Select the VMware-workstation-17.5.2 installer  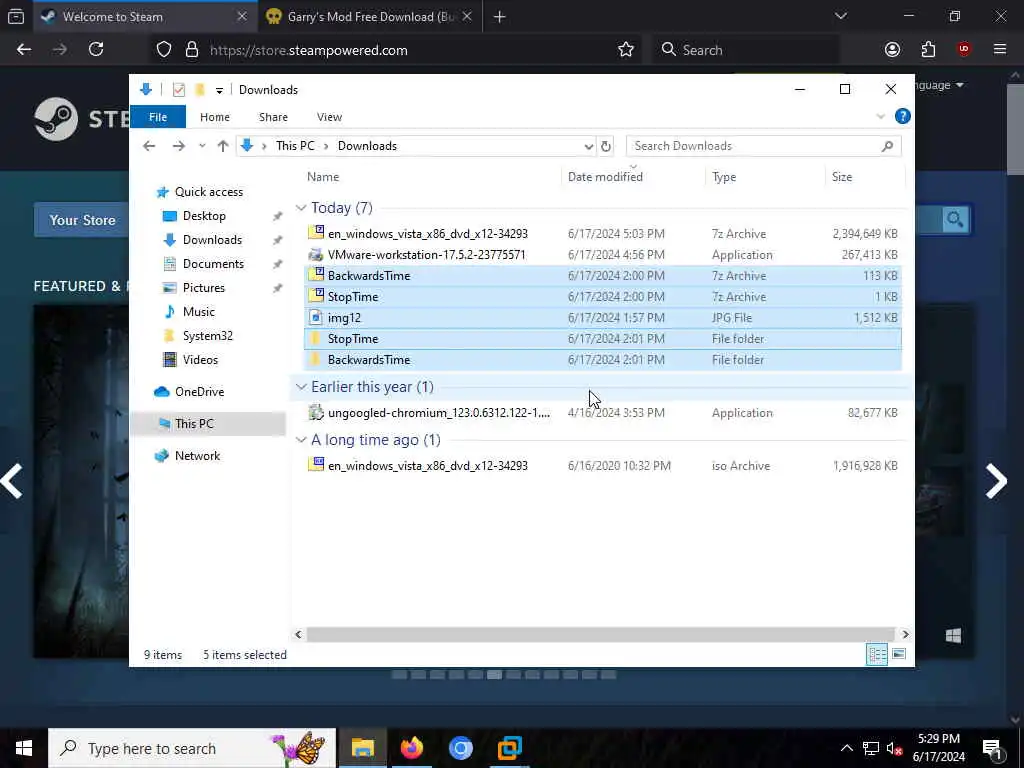coord(603,255)
